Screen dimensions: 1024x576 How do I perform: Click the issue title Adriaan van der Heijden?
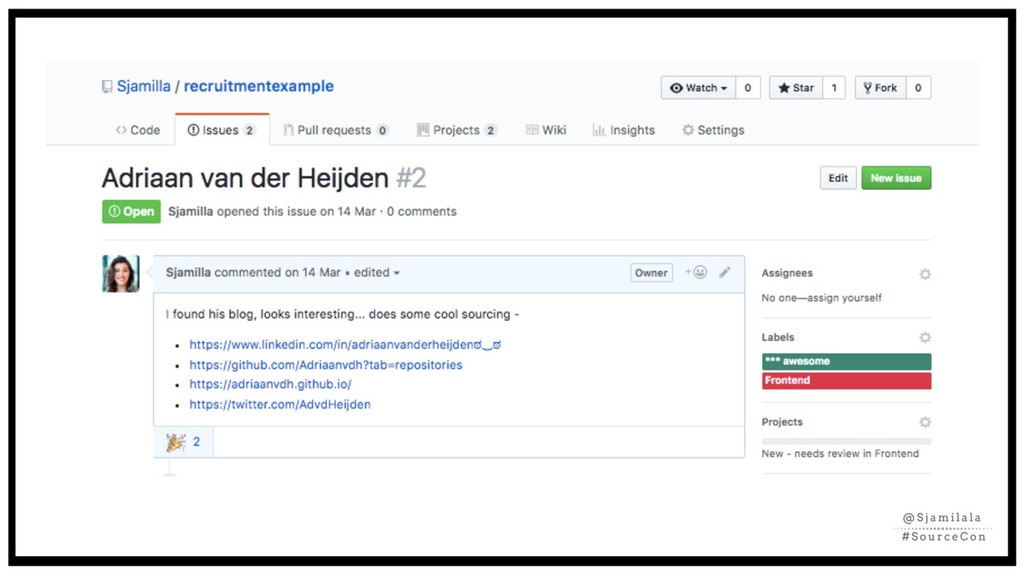click(x=245, y=178)
